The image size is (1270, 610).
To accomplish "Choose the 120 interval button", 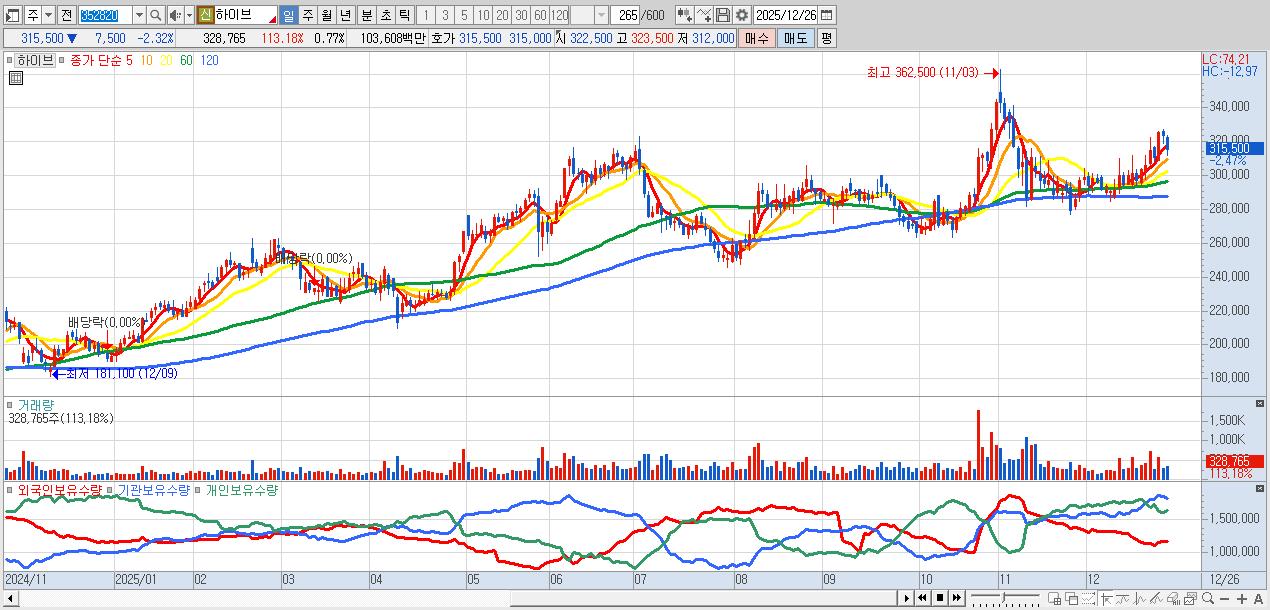I will [559, 15].
